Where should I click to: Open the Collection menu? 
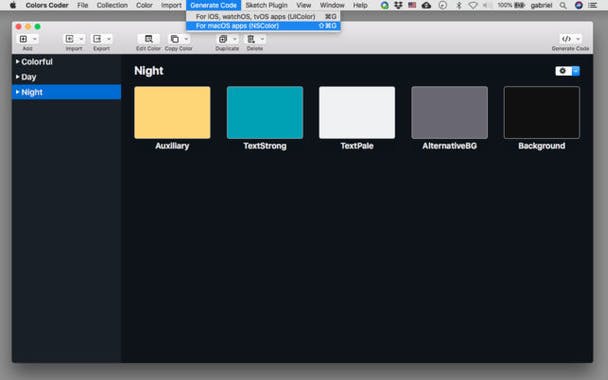click(112, 5)
